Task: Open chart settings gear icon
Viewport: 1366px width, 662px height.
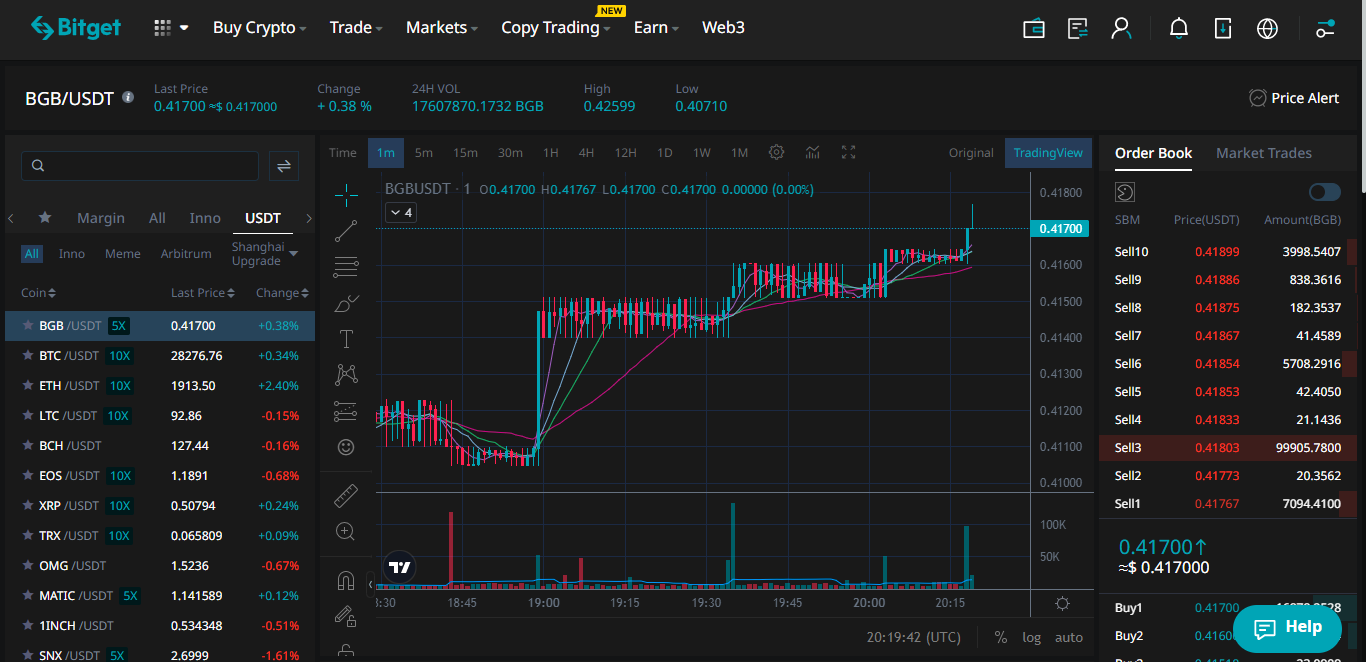Action: (776, 152)
